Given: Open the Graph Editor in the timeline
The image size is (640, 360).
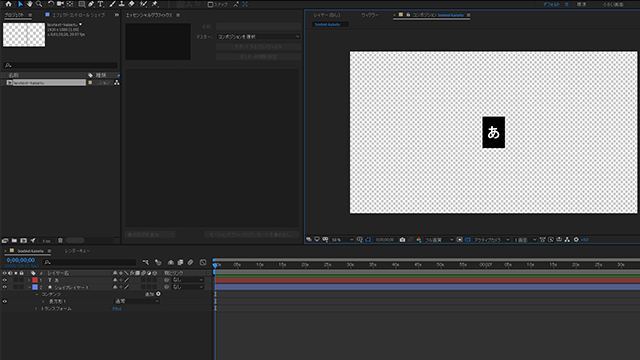Looking at the screenshot, I should (x=203, y=262).
